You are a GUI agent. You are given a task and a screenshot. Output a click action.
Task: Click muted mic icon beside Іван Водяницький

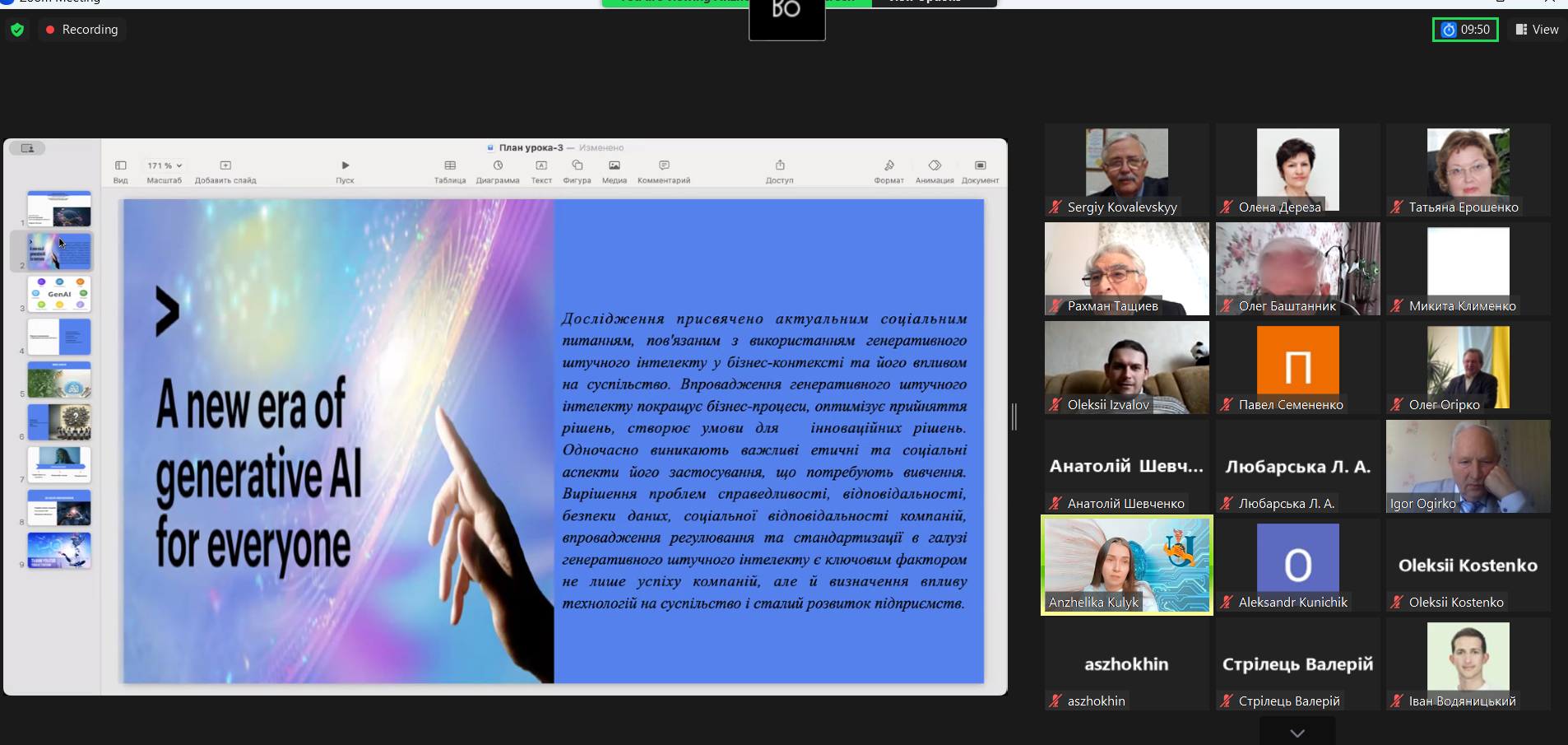(x=1397, y=701)
